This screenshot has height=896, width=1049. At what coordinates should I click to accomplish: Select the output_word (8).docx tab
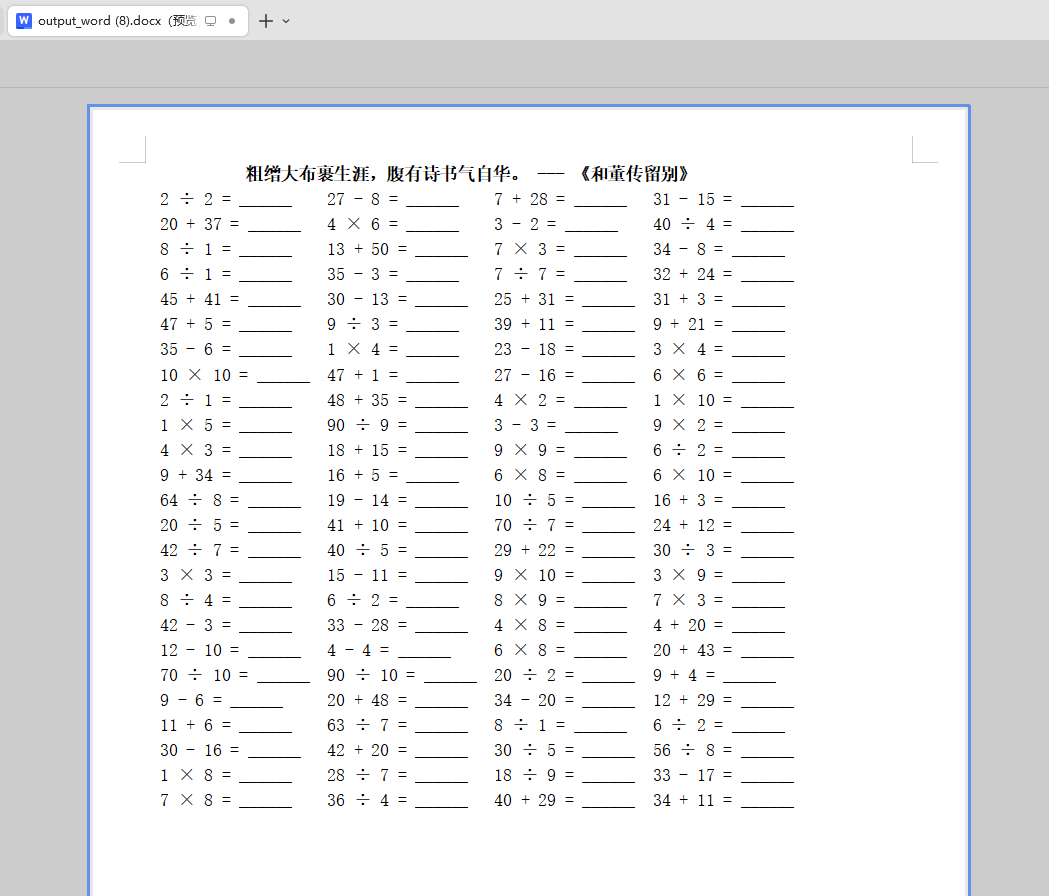coord(127,21)
